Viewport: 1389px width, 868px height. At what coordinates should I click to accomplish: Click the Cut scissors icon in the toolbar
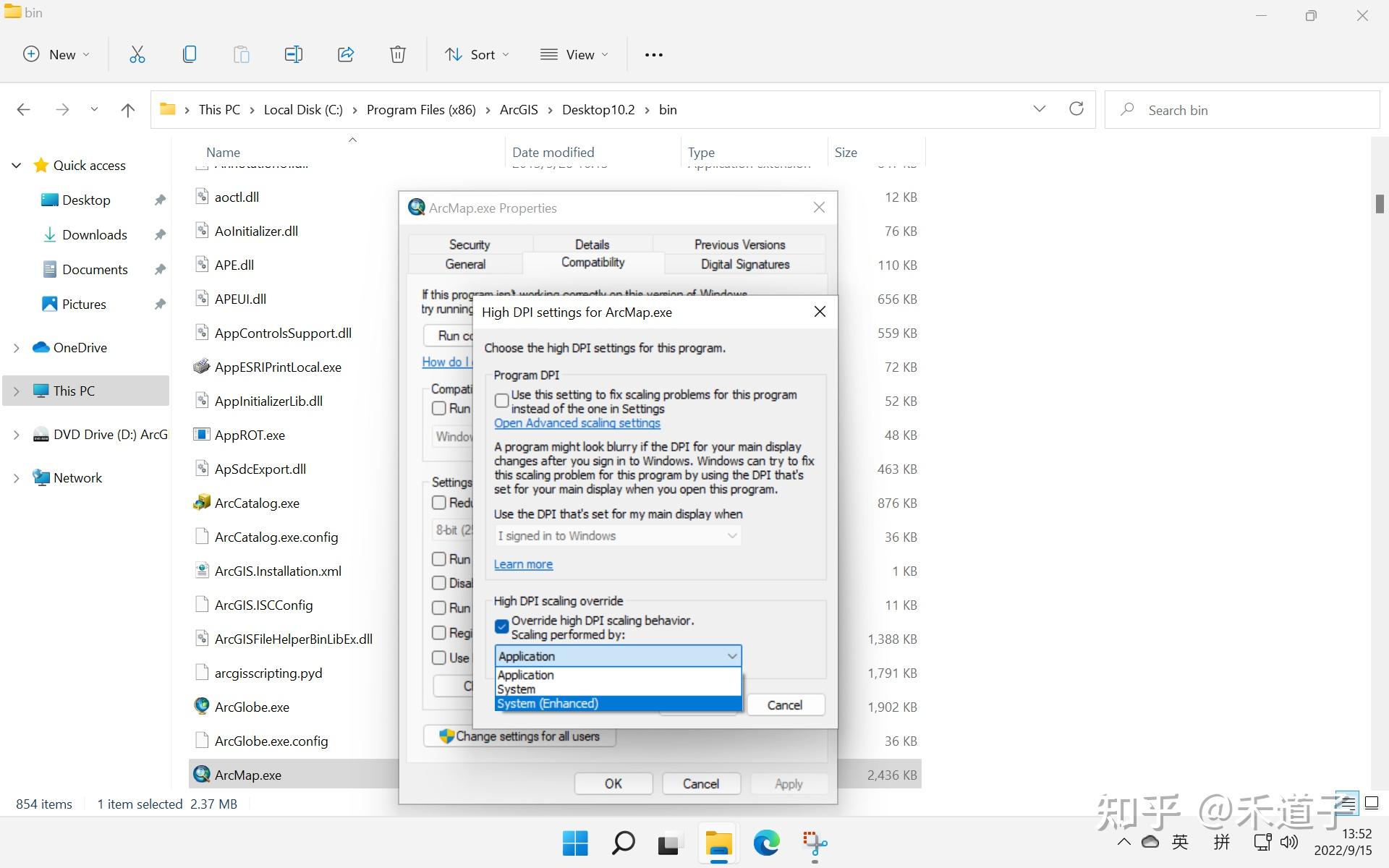coord(137,54)
